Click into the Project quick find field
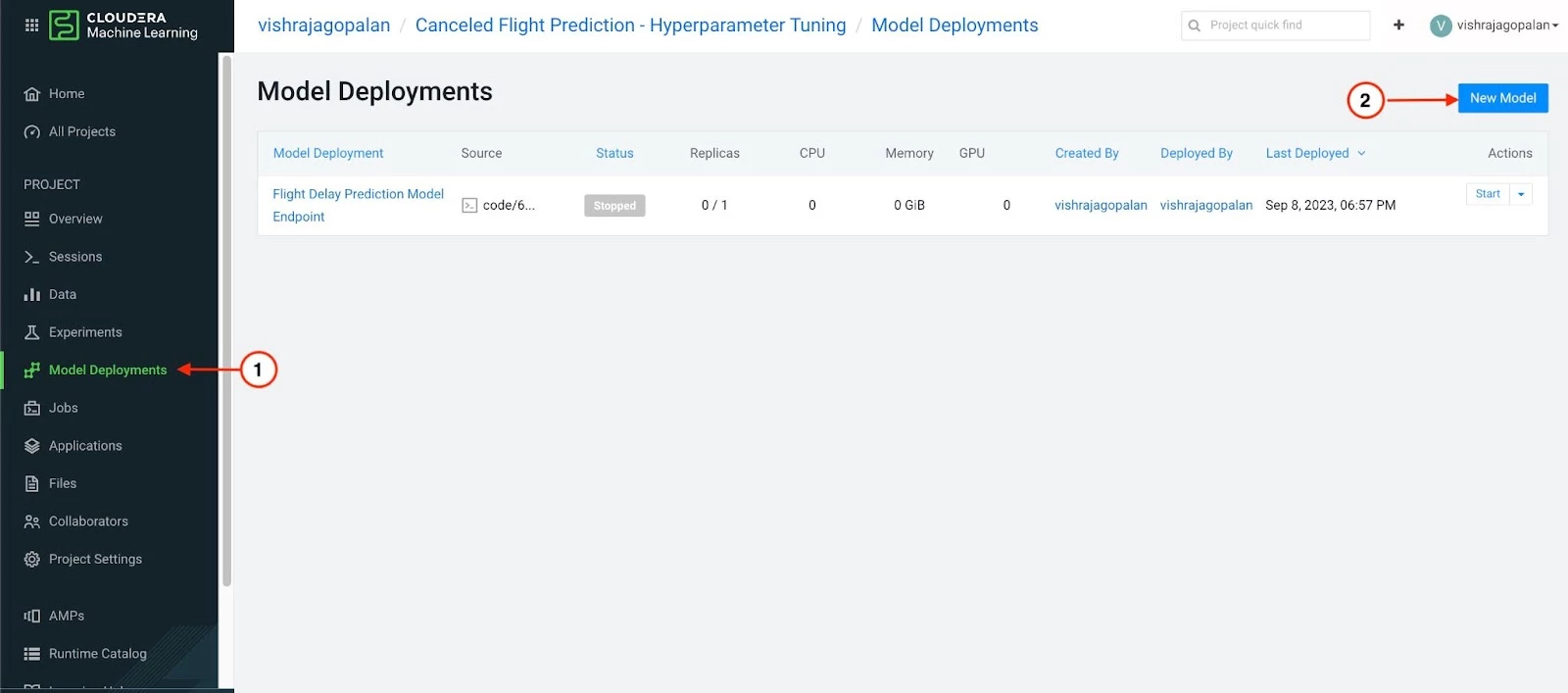The image size is (1568, 693). (1276, 25)
